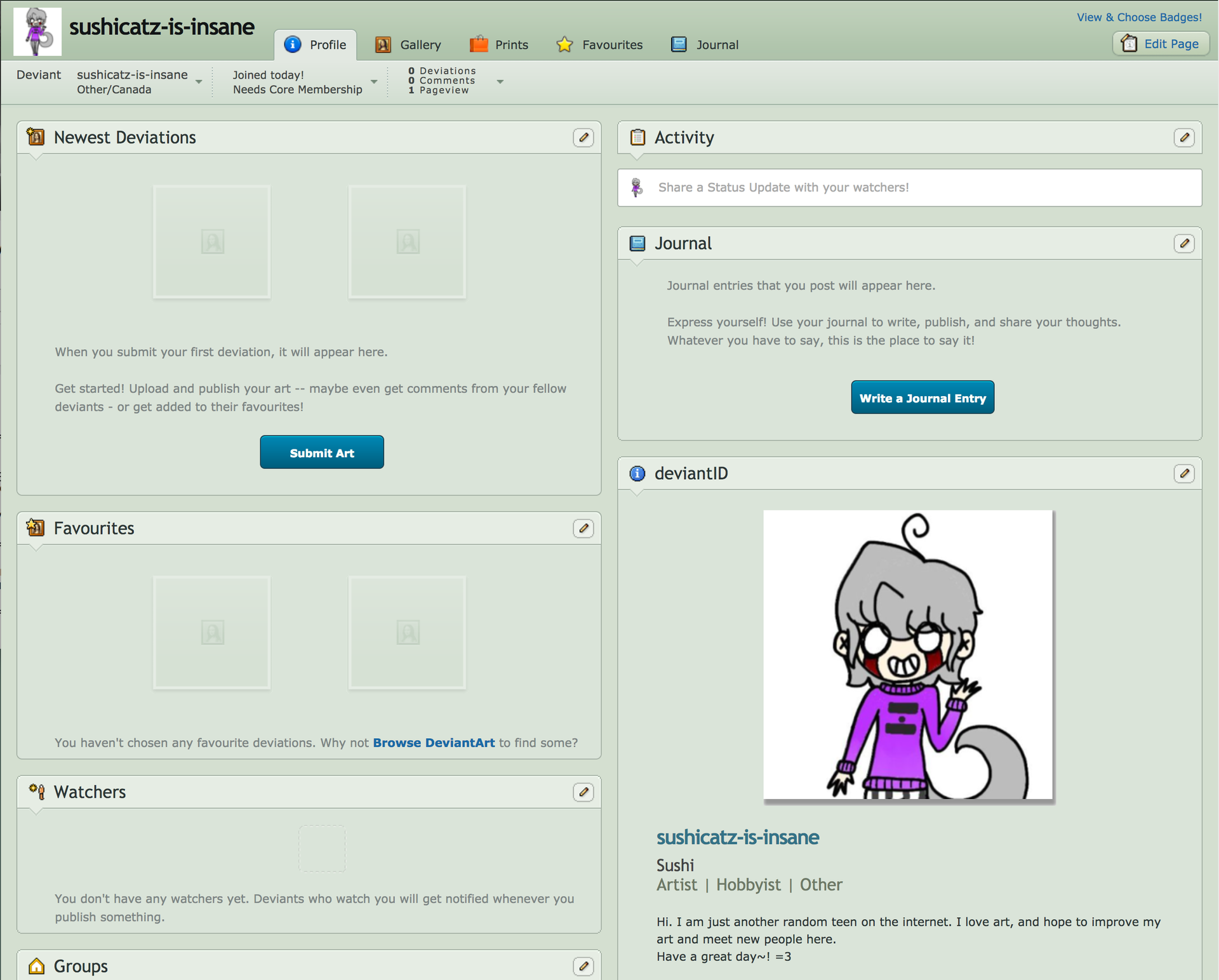Viewport: 1219px width, 980px height.
Task: Click the pencil edit icon on deviantID panel
Action: coord(1184,473)
